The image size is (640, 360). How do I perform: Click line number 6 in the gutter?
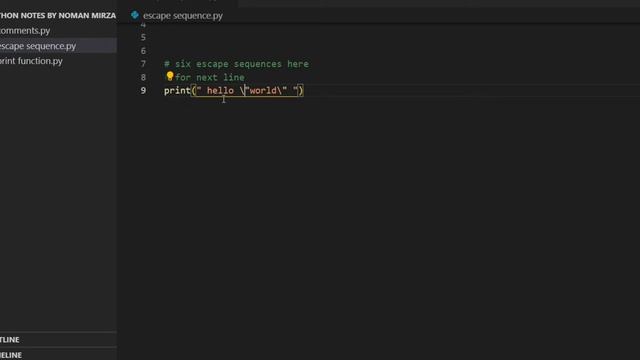(x=143, y=51)
